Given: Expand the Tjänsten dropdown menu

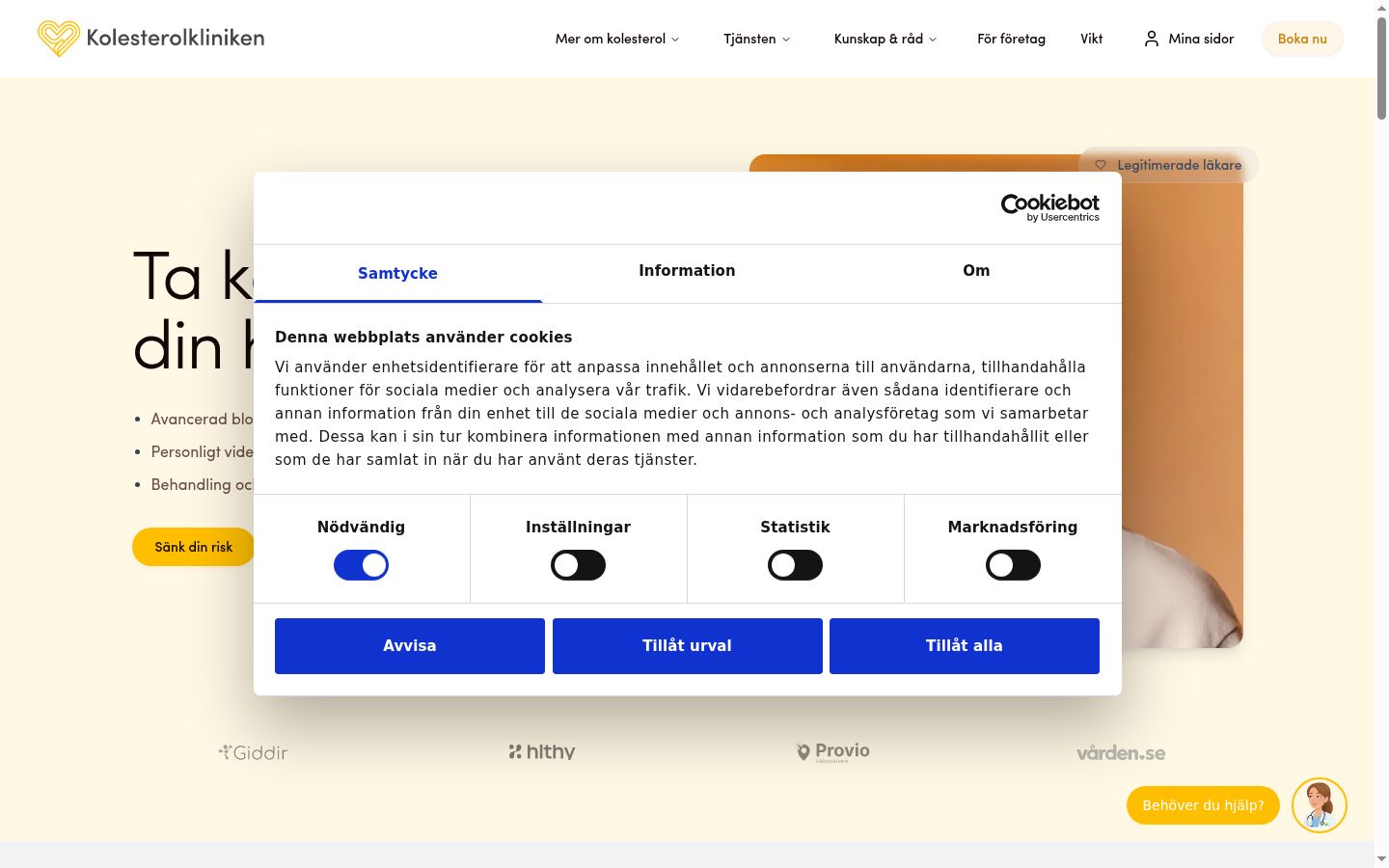Looking at the screenshot, I should pyautogui.click(x=757, y=39).
